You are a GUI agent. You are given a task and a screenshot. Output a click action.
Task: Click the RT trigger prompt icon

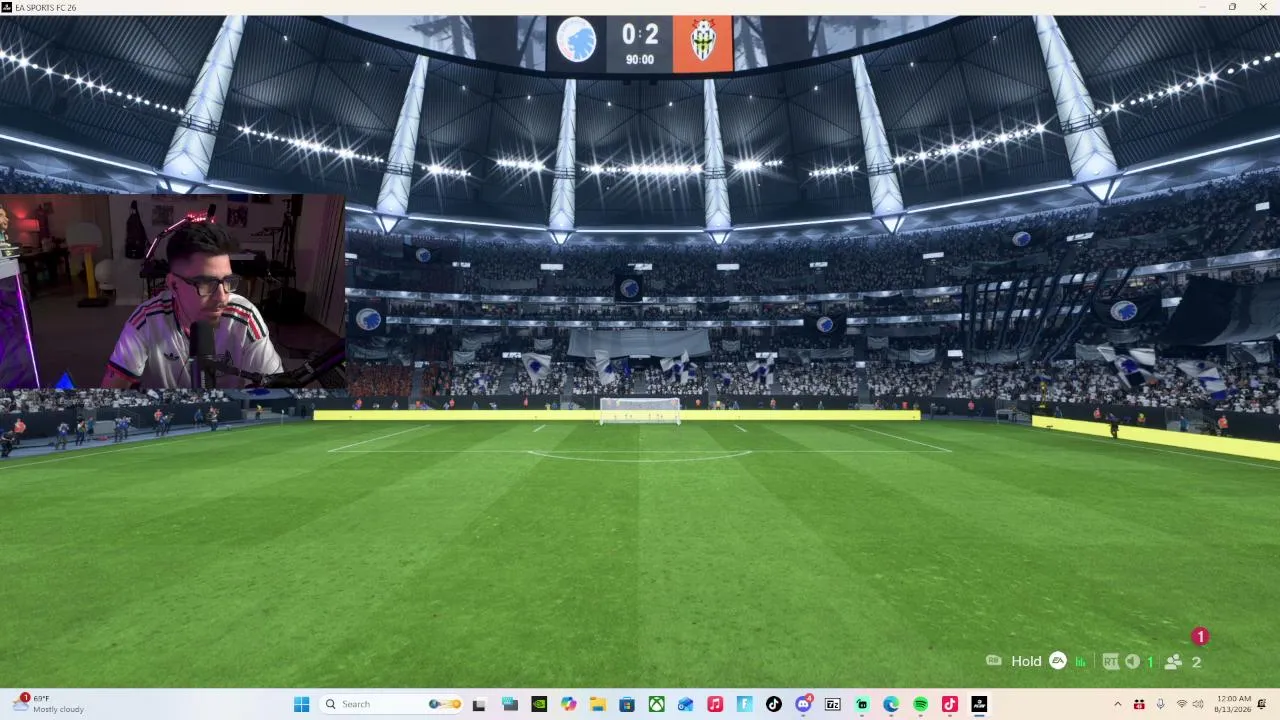(1110, 661)
